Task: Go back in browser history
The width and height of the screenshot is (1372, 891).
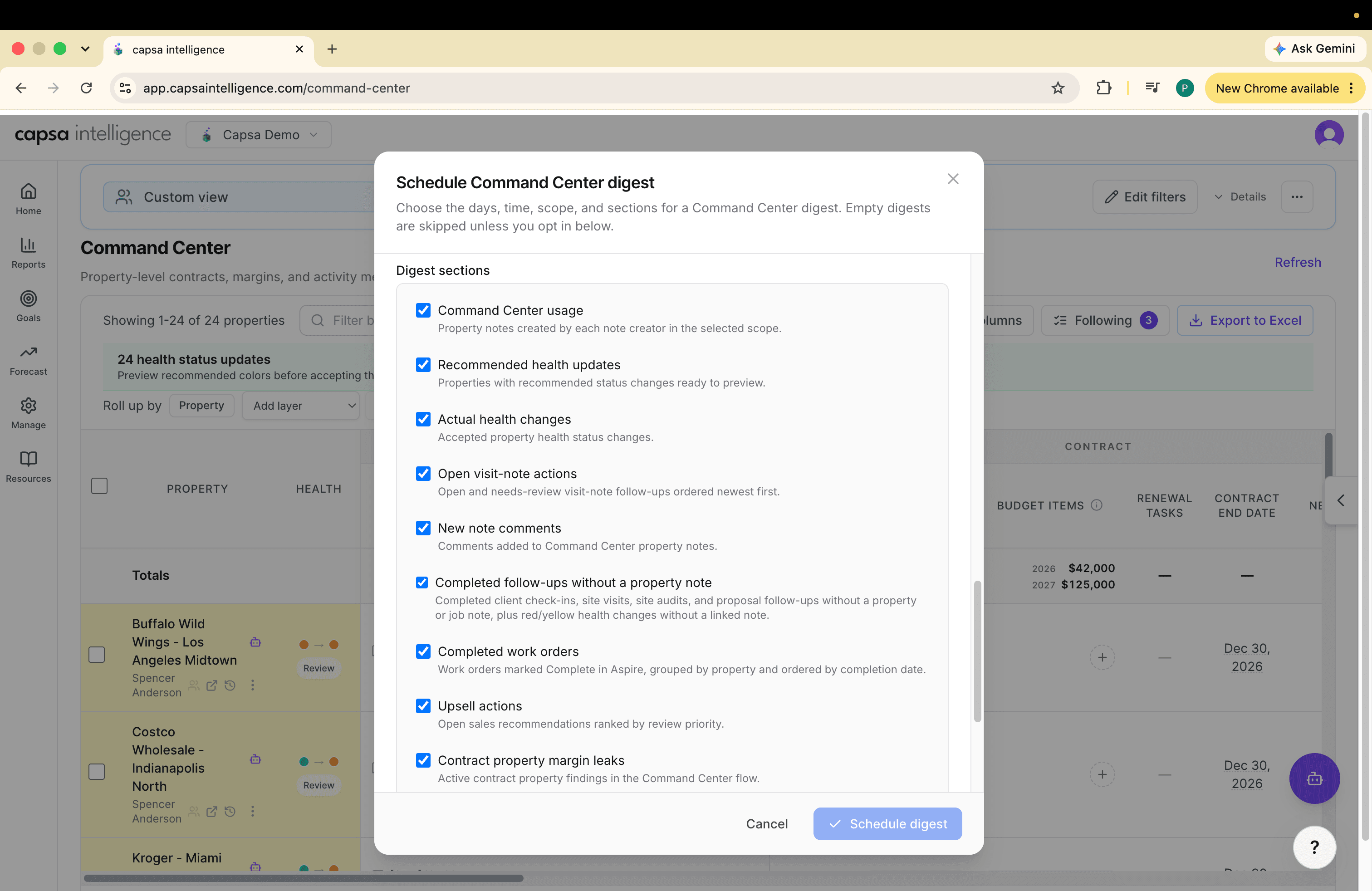Action: [21, 88]
